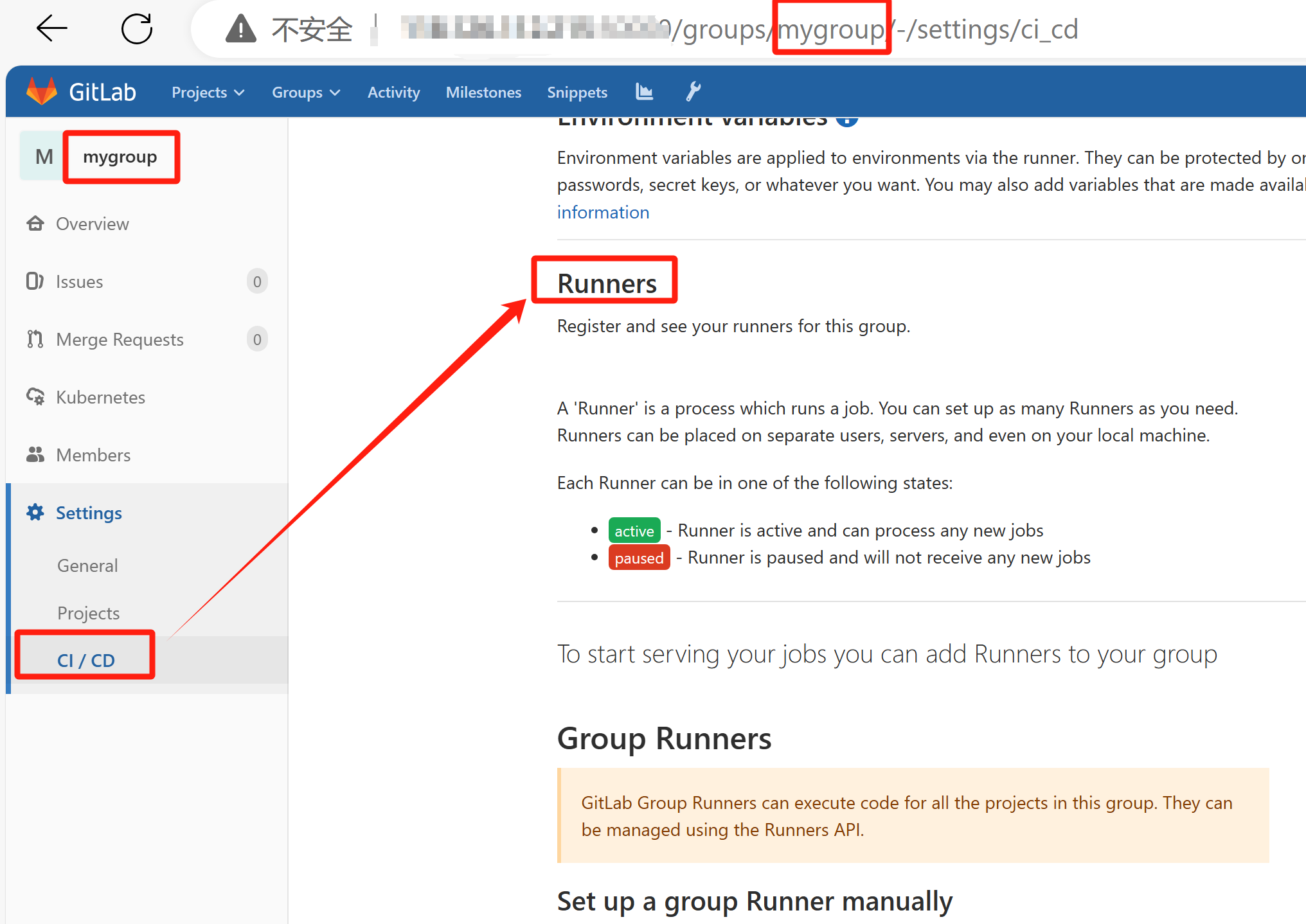Open Kubernetes from the sidebar
1306x924 pixels.
pyautogui.click(x=100, y=397)
